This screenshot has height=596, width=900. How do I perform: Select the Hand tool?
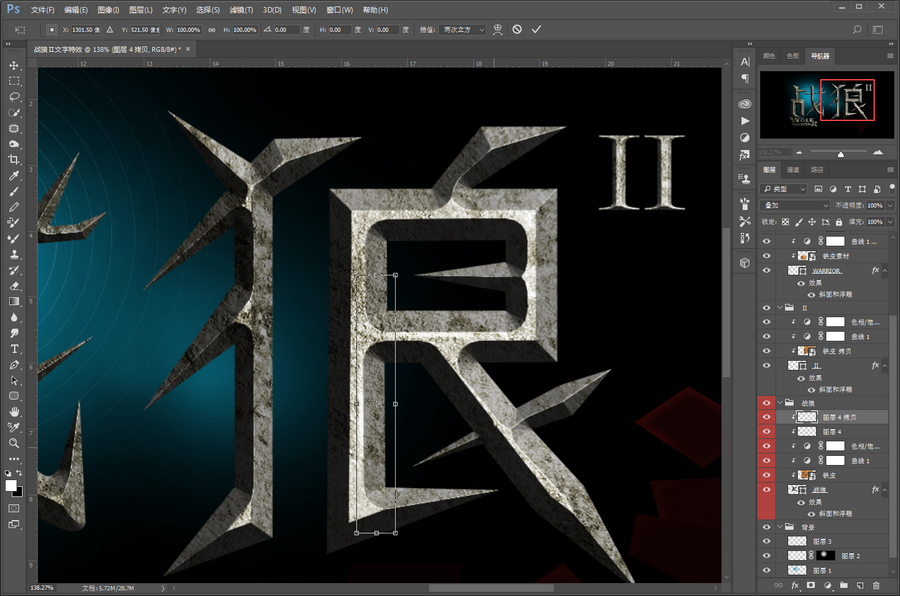click(14, 411)
